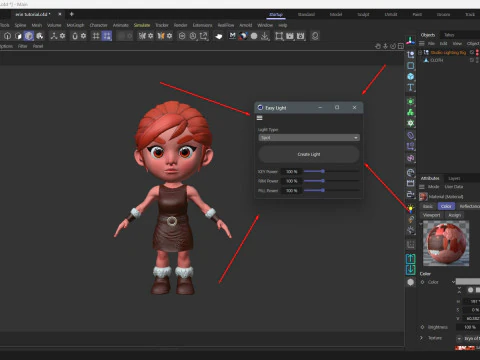480x360 pixels.
Task: Click the yellow Light icon in side palette
Action: (x=411, y=209)
